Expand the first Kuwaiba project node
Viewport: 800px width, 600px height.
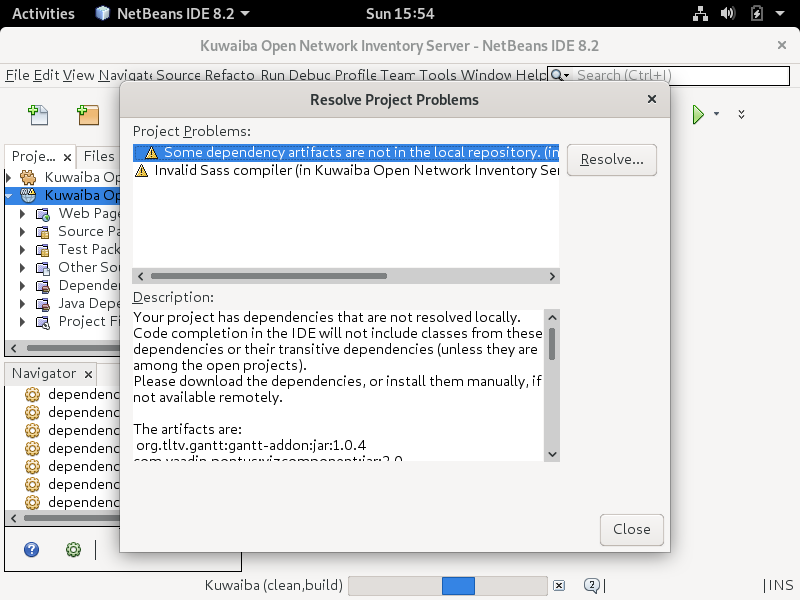tap(9, 178)
